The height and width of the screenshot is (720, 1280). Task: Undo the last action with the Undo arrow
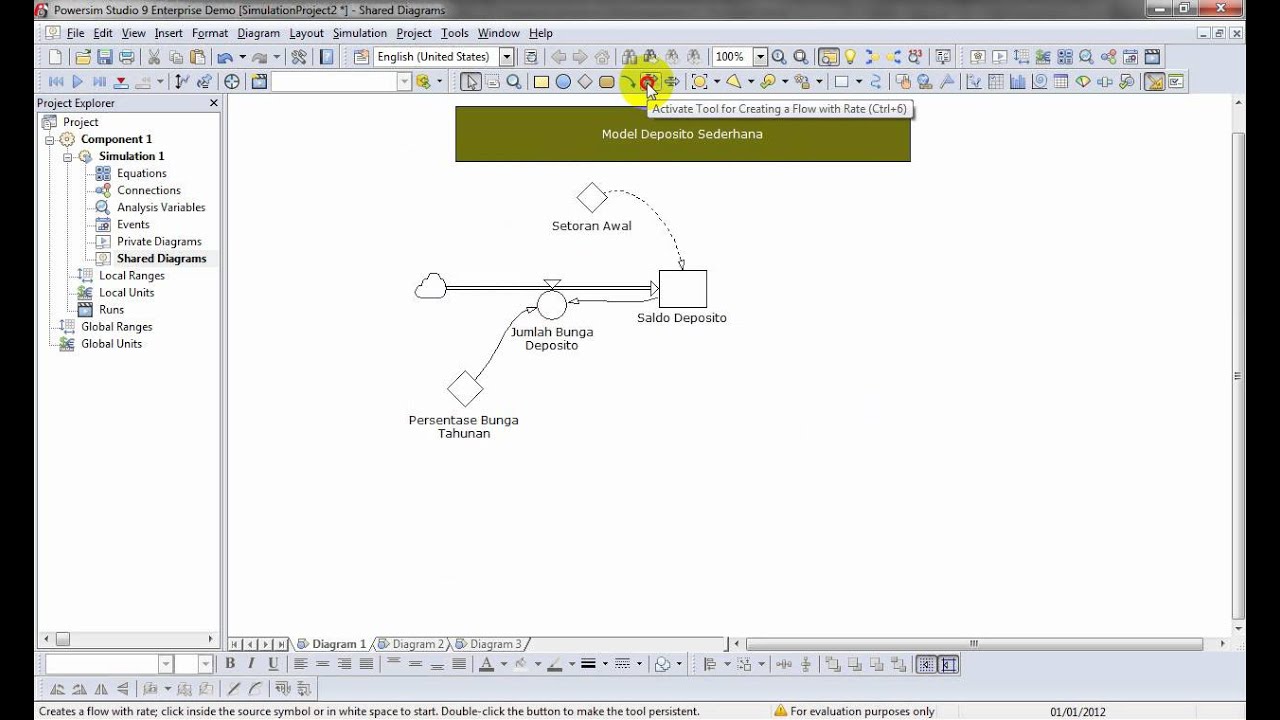click(225, 57)
